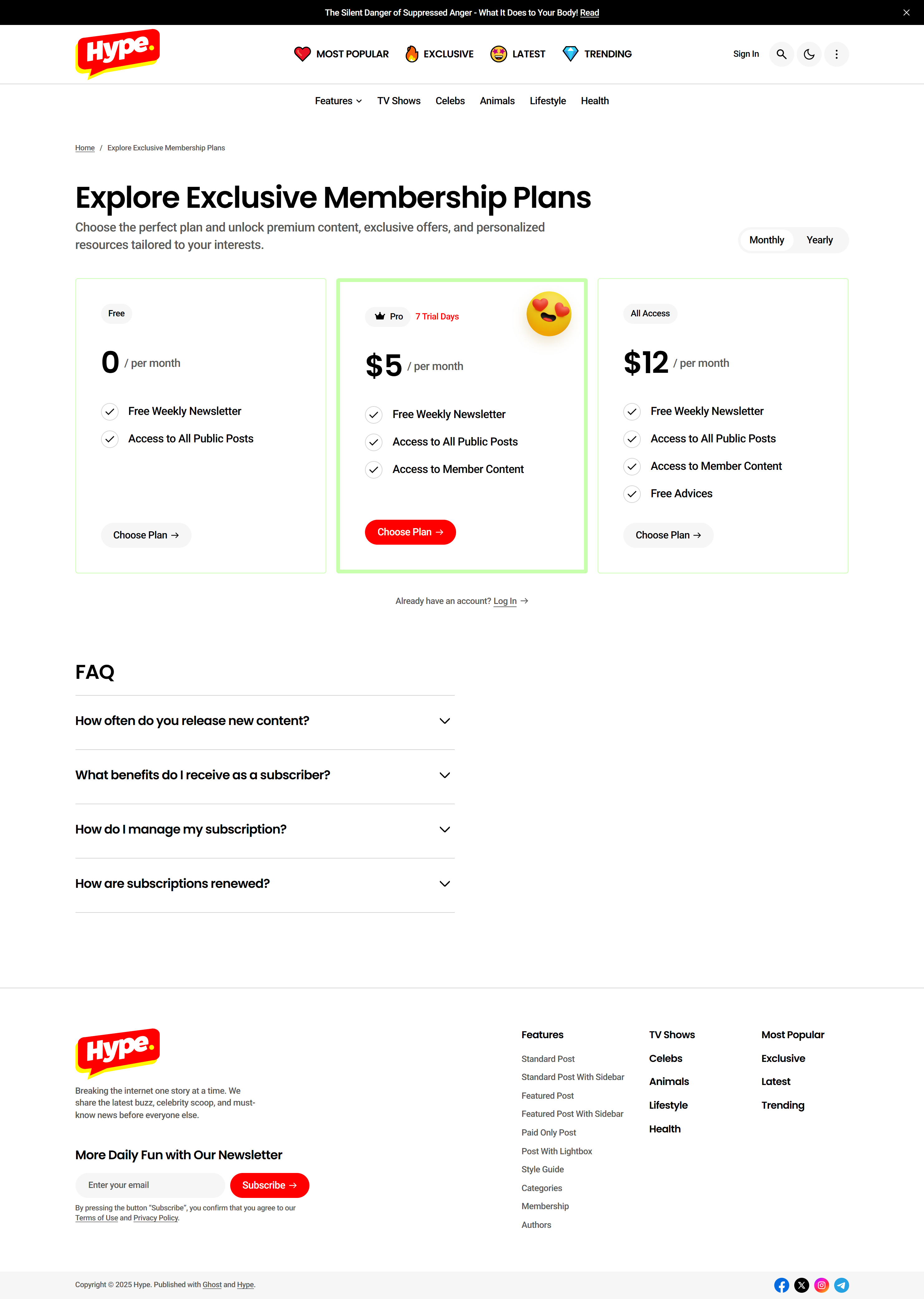
Task: Switch billing to Yearly
Action: tap(819, 240)
